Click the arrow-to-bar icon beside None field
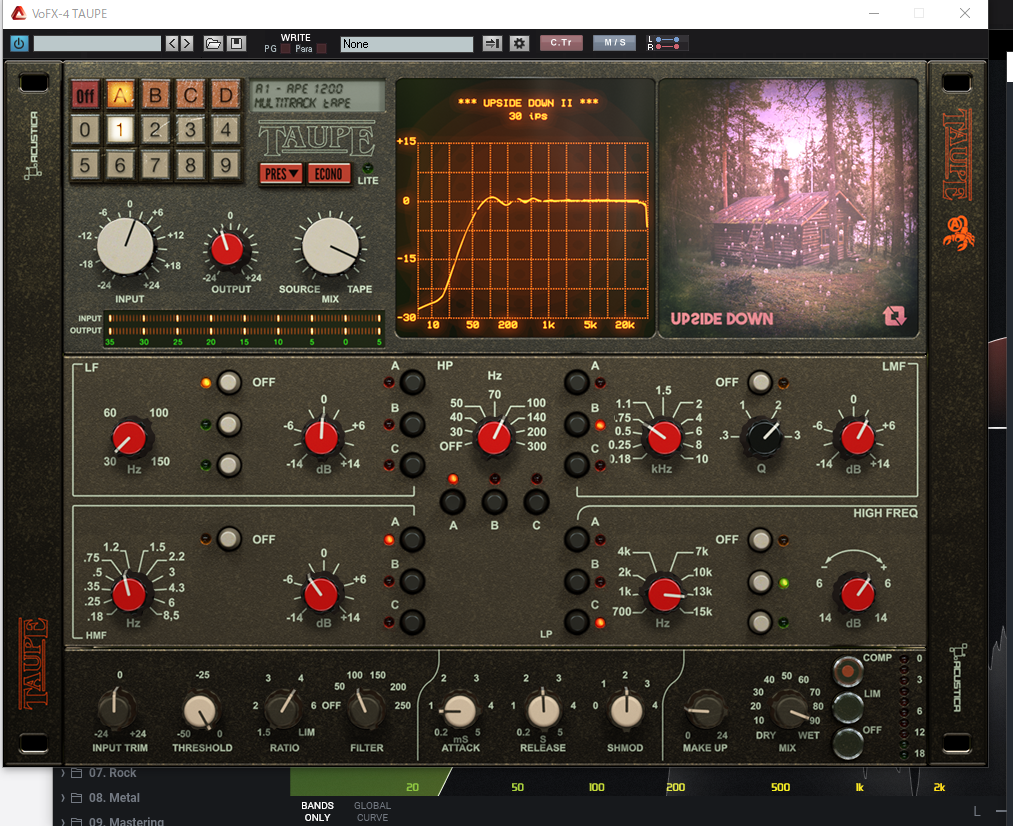The image size is (1013, 826). coord(492,43)
